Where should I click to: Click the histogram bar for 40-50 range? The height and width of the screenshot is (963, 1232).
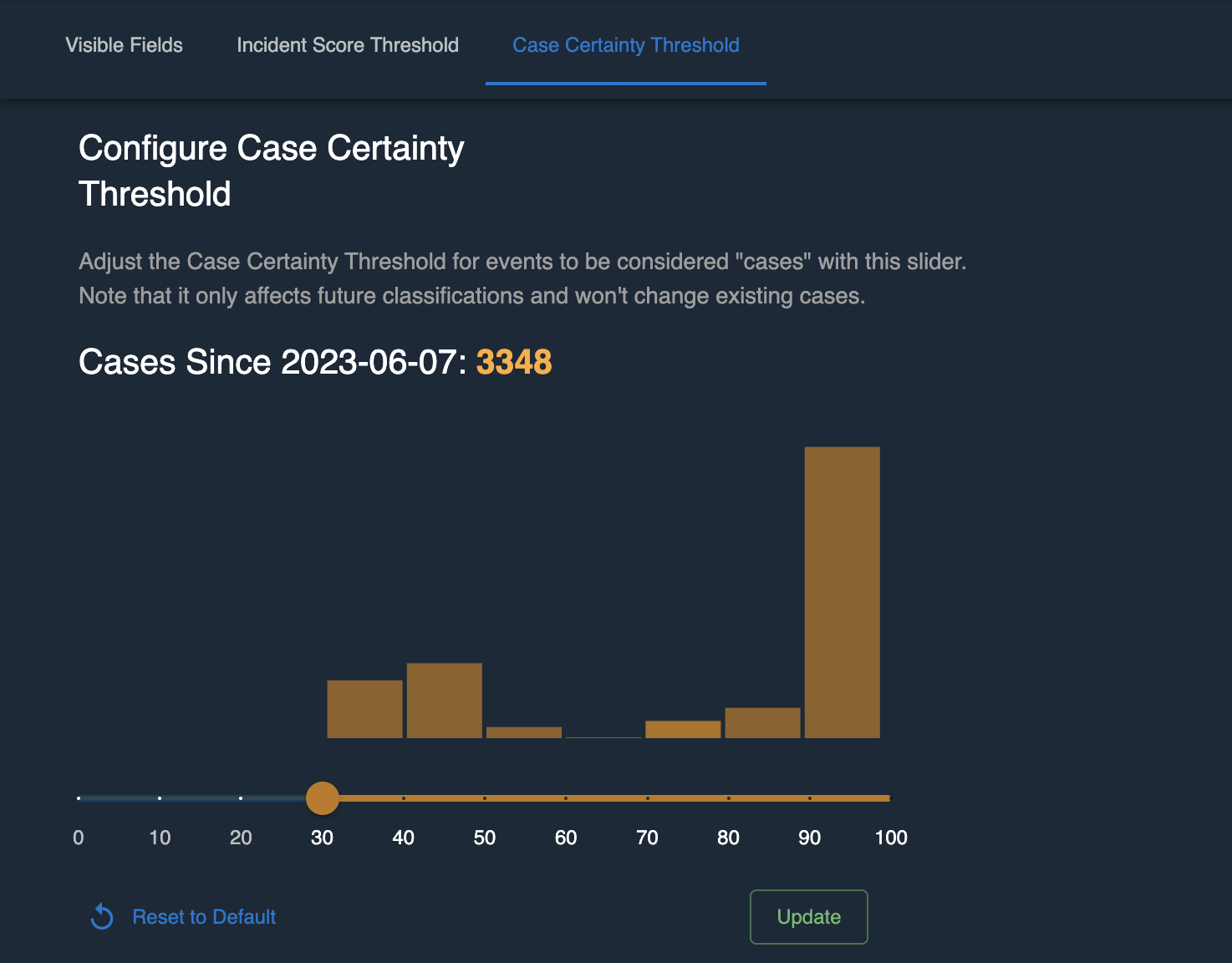(x=444, y=701)
